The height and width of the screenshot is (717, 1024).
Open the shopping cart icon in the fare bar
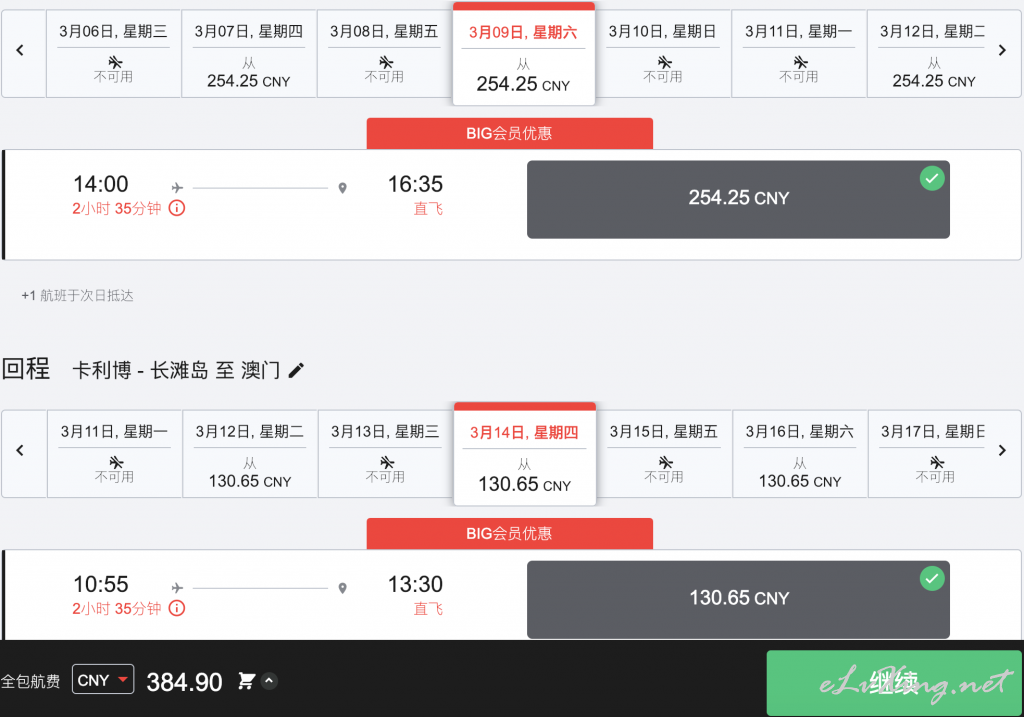pos(246,681)
